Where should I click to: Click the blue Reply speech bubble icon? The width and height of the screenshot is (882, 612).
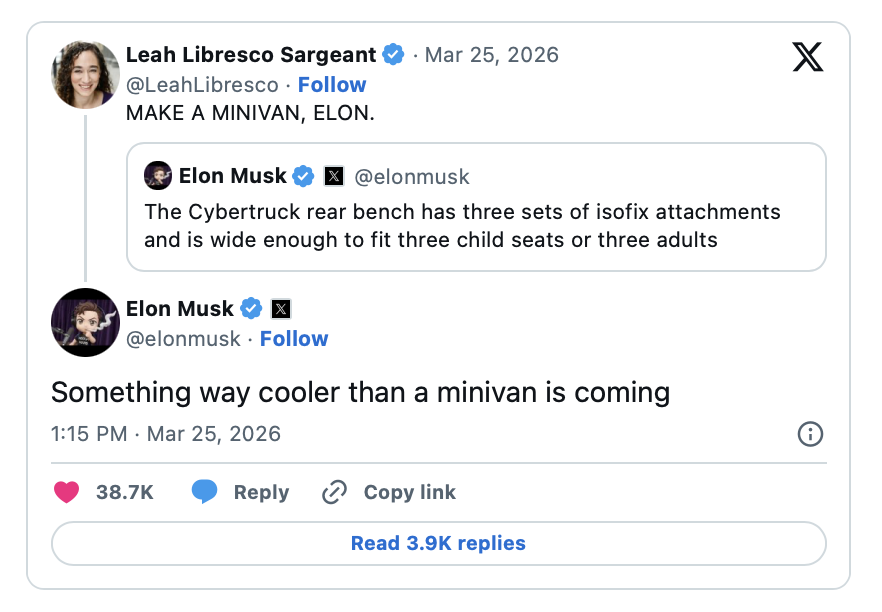click(205, 492)
